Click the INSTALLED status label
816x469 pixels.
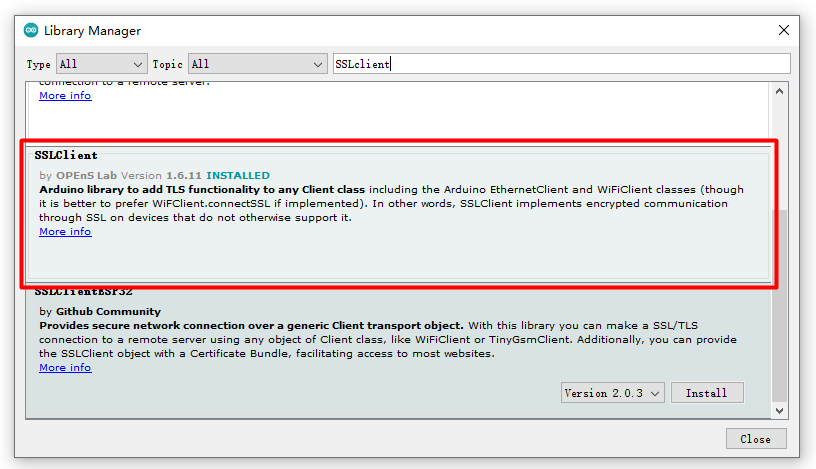tap(238, 175)
